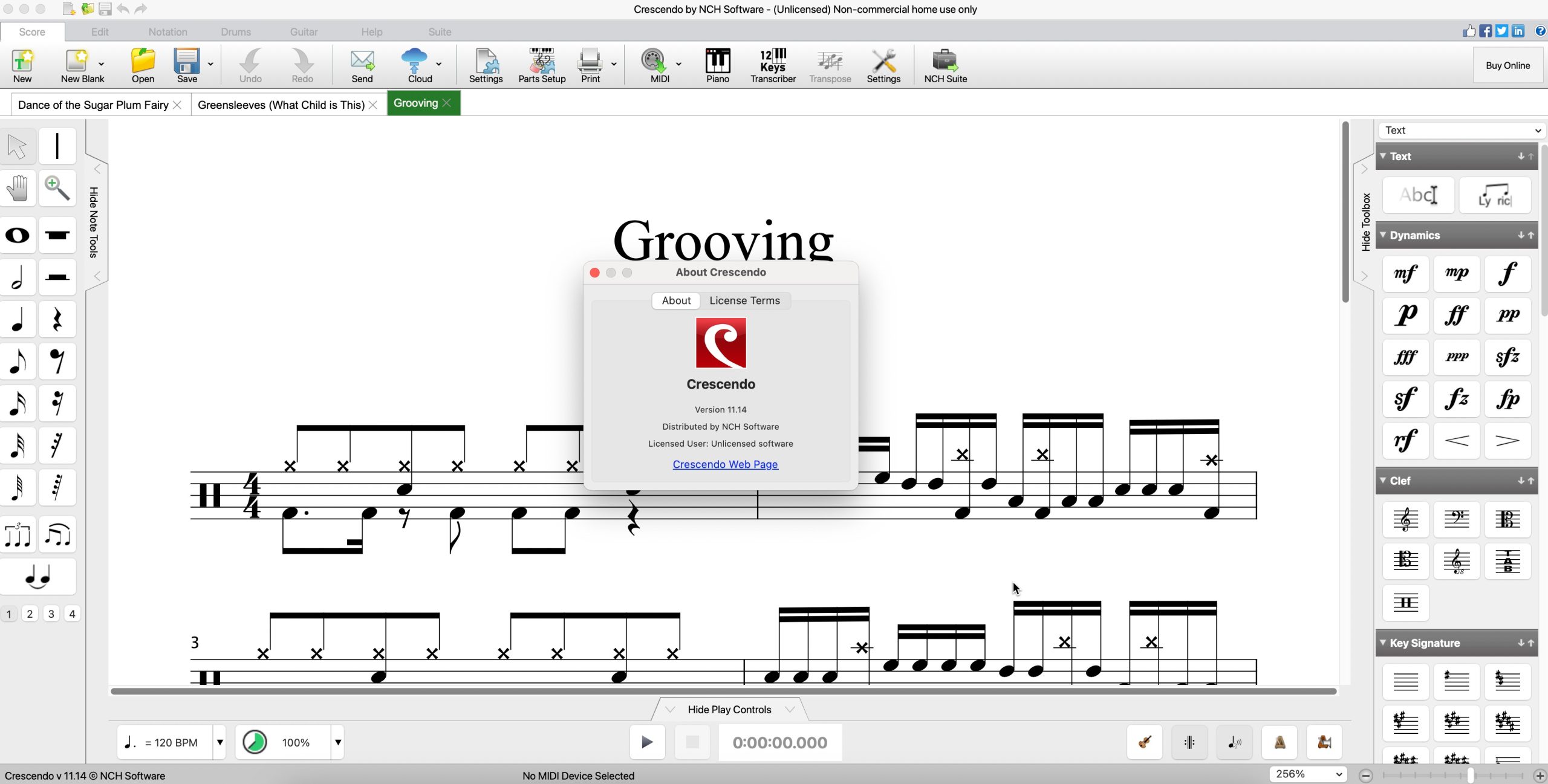Insert the bass clef

[1457, 519]
